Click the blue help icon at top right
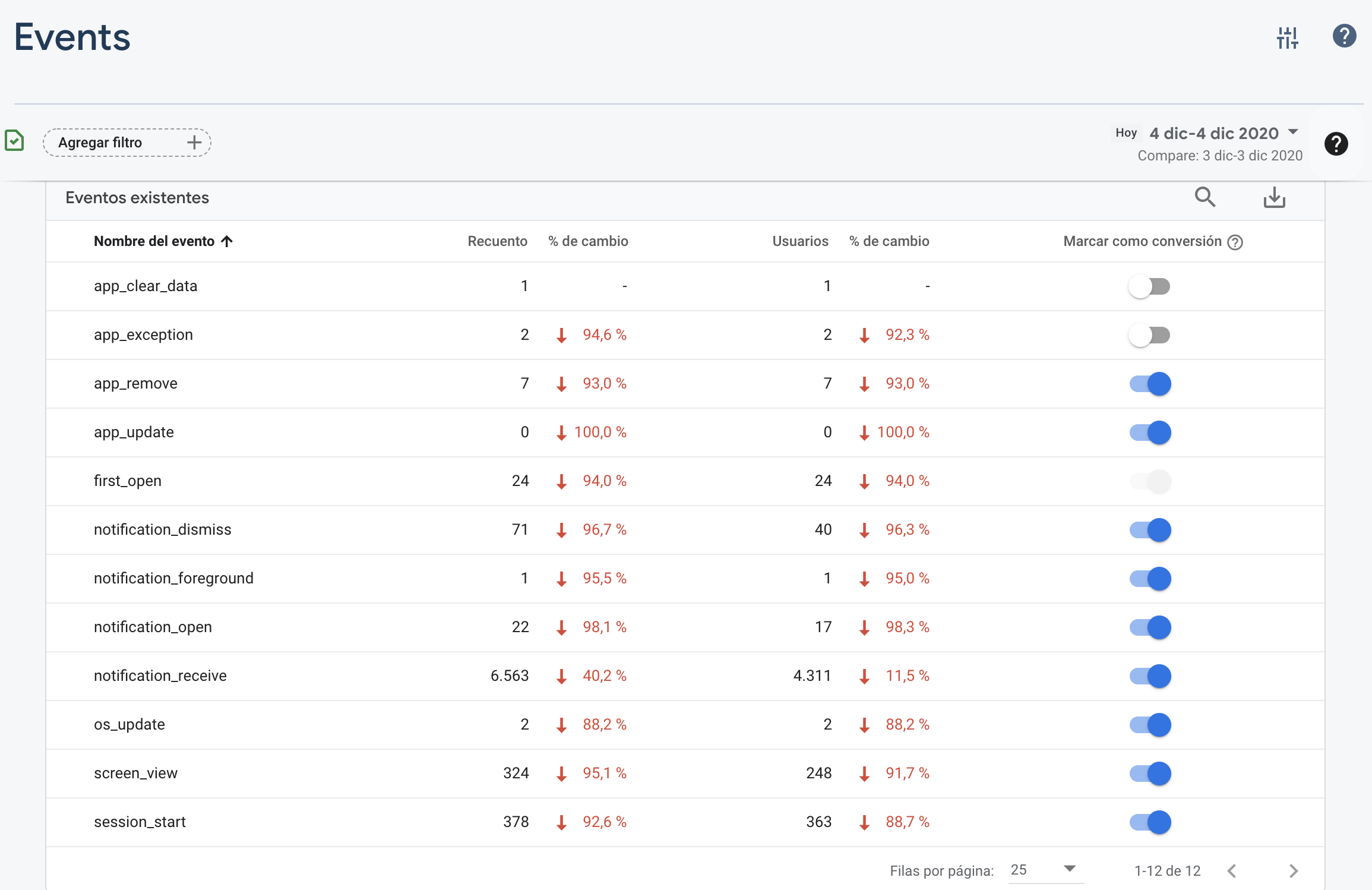The image size is (1372, 890). coord(1343,36)
